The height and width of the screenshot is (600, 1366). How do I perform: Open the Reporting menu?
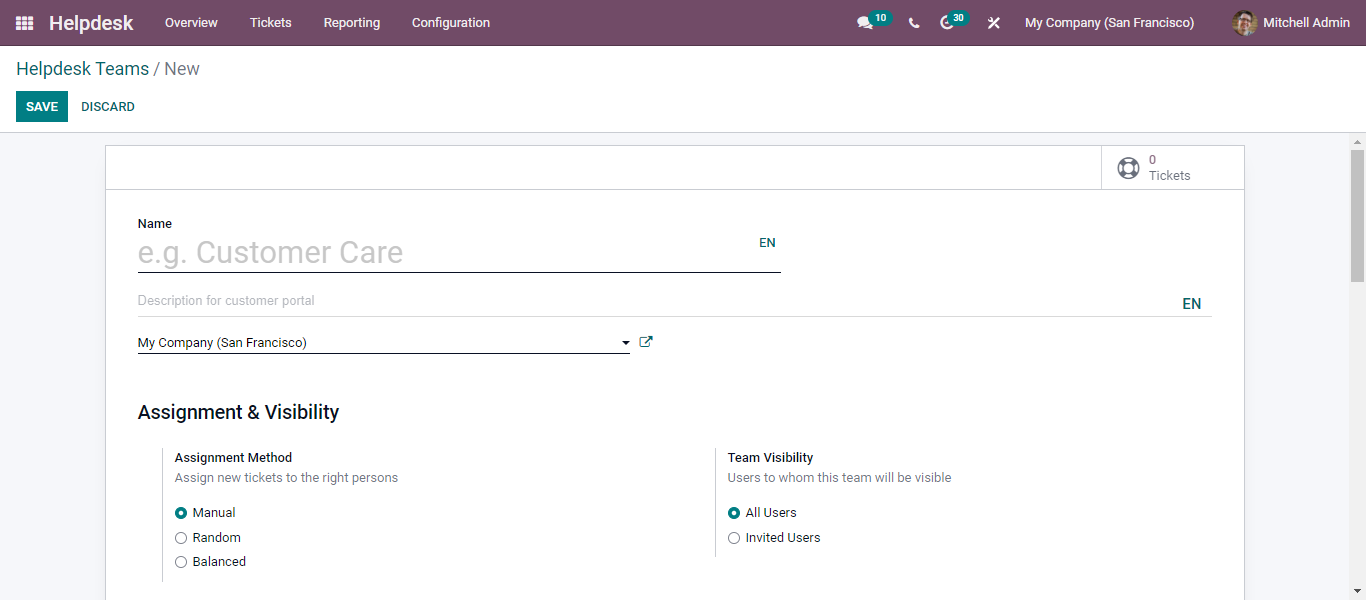coord(352,23)
